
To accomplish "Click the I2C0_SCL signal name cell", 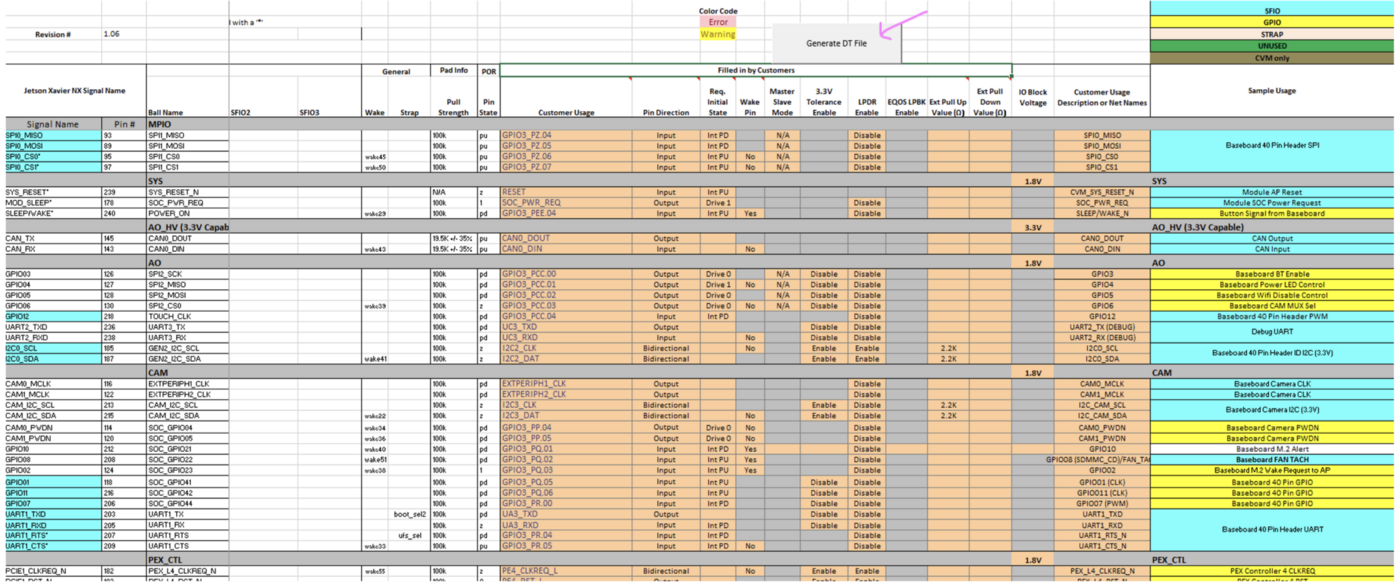I will [52, 348].
